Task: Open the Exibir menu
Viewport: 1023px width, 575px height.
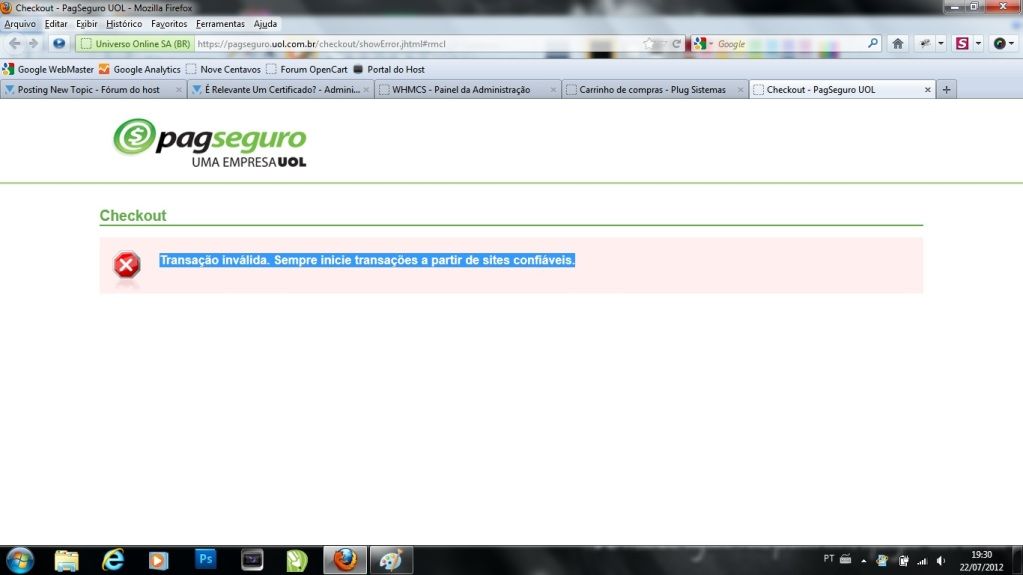Action: 87,23
